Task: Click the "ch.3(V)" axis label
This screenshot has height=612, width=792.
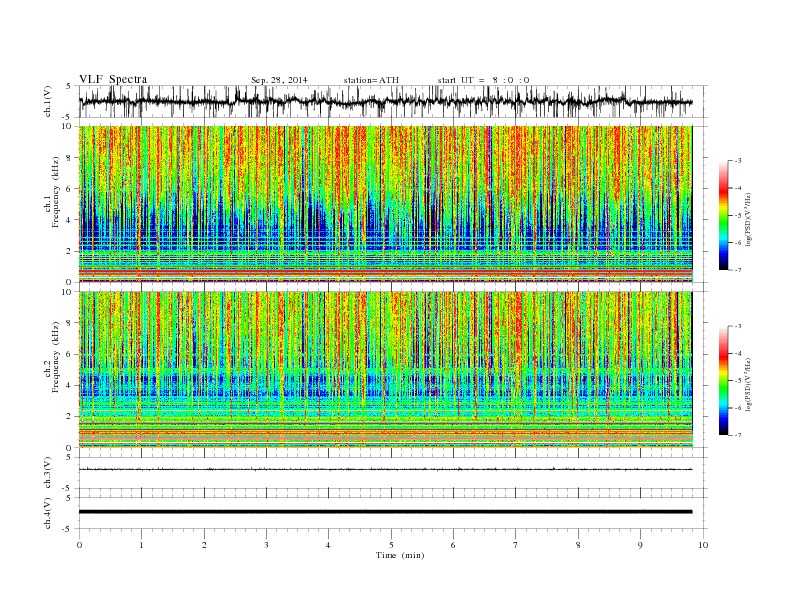Action: (x=48, y=473)
